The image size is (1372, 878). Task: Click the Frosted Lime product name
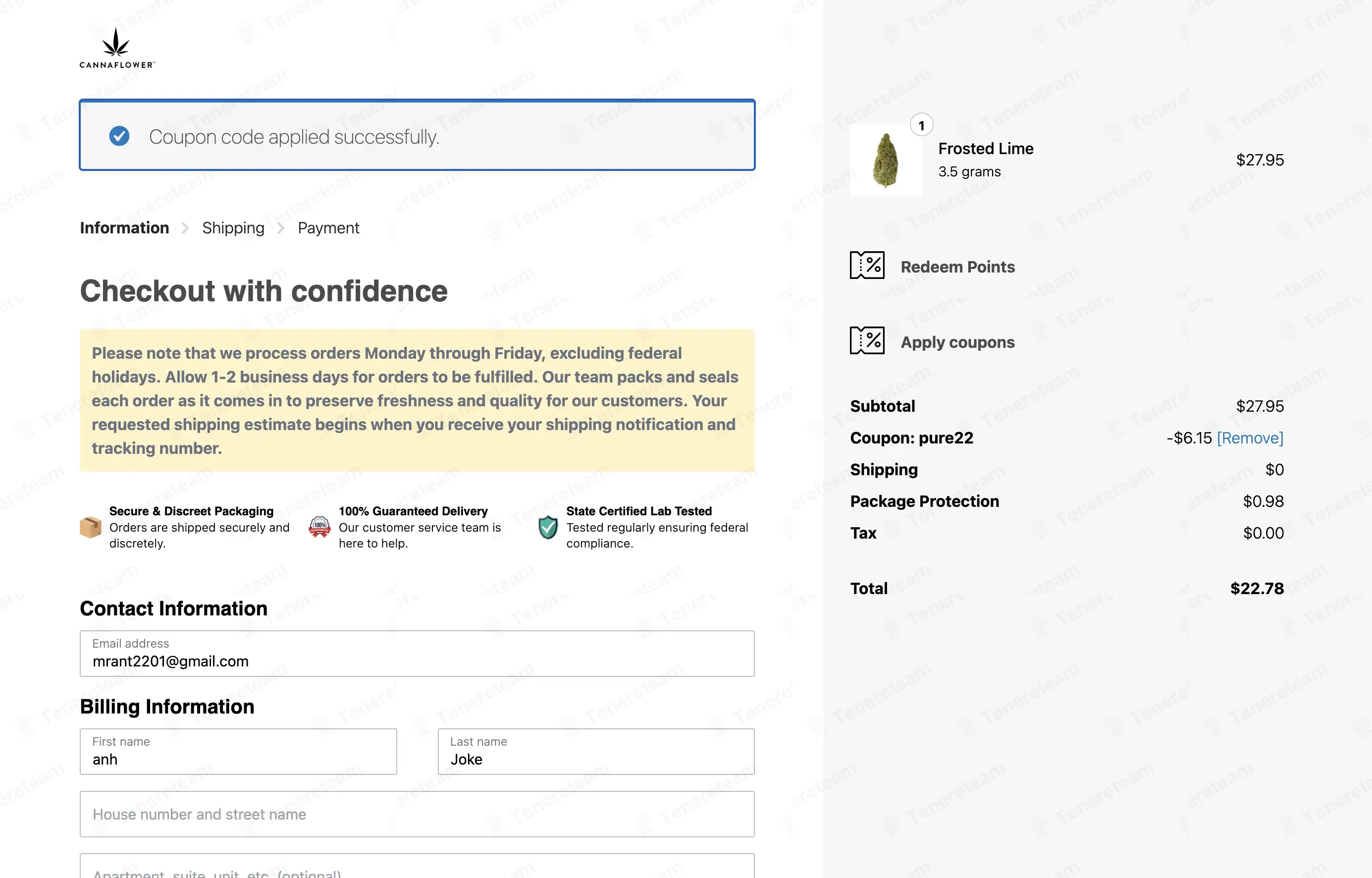[x=986, y=148]
